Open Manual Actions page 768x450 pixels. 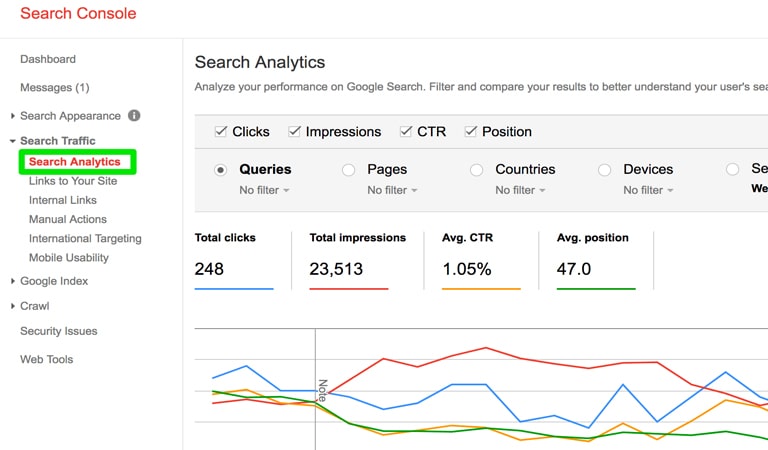(68, 219)
